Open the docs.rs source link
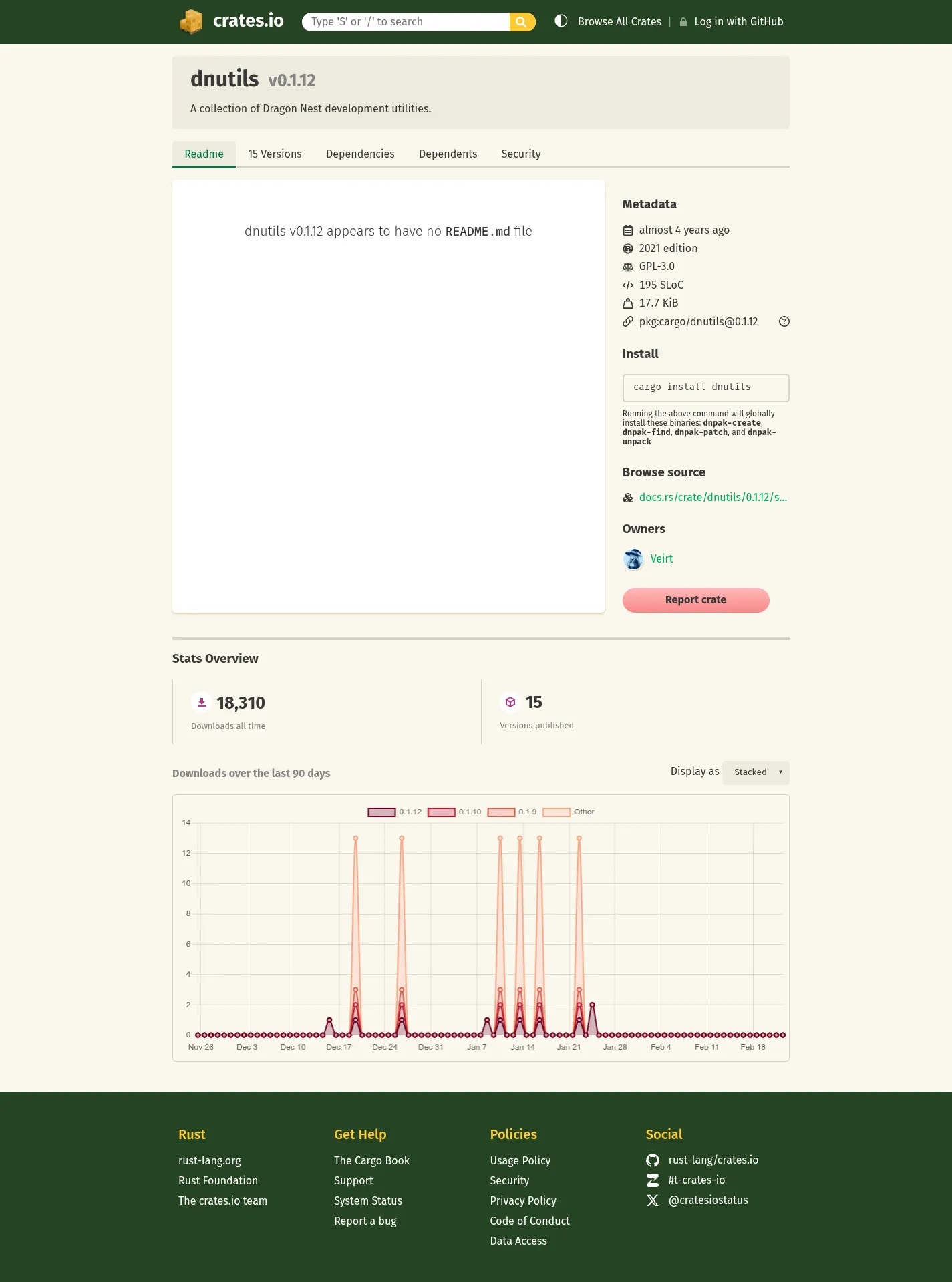Image resolution: width=952 pixels, height=1282 pixels. tap(713, 498)
